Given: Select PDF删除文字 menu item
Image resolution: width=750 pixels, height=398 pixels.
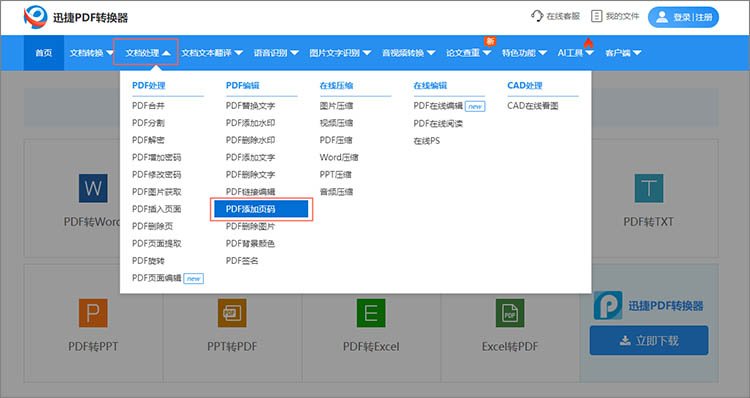Looking at the screenshot, I should [x=250, y=175].
